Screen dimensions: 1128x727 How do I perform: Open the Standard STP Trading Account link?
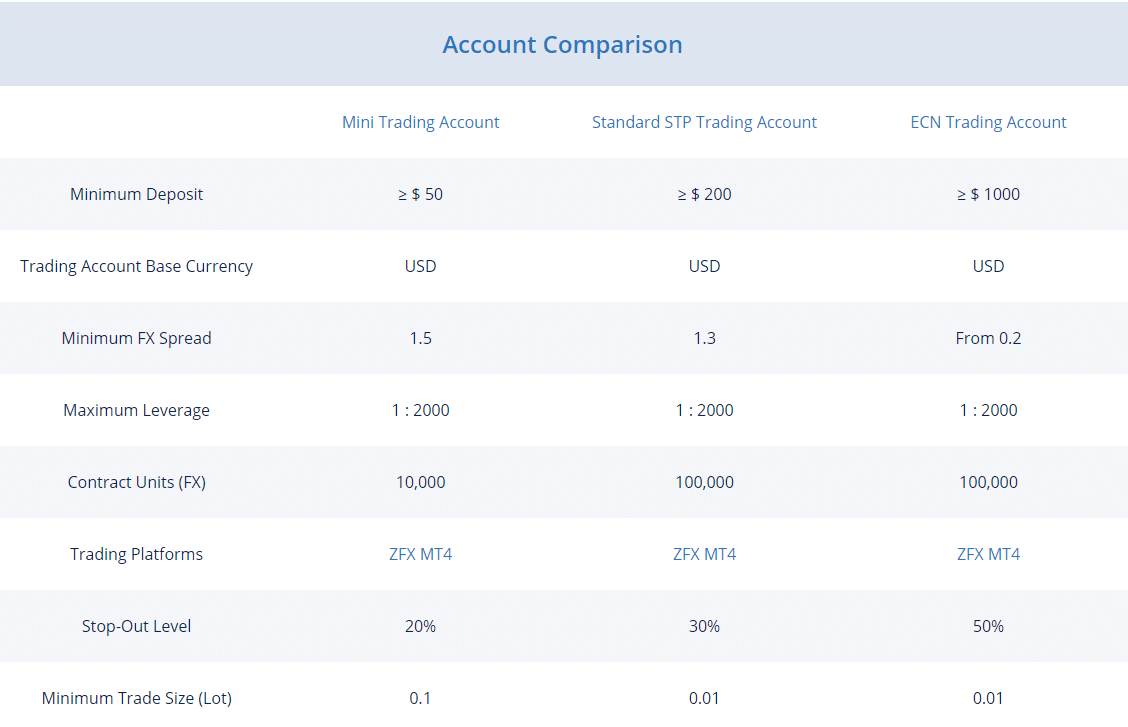coord(704,122)
